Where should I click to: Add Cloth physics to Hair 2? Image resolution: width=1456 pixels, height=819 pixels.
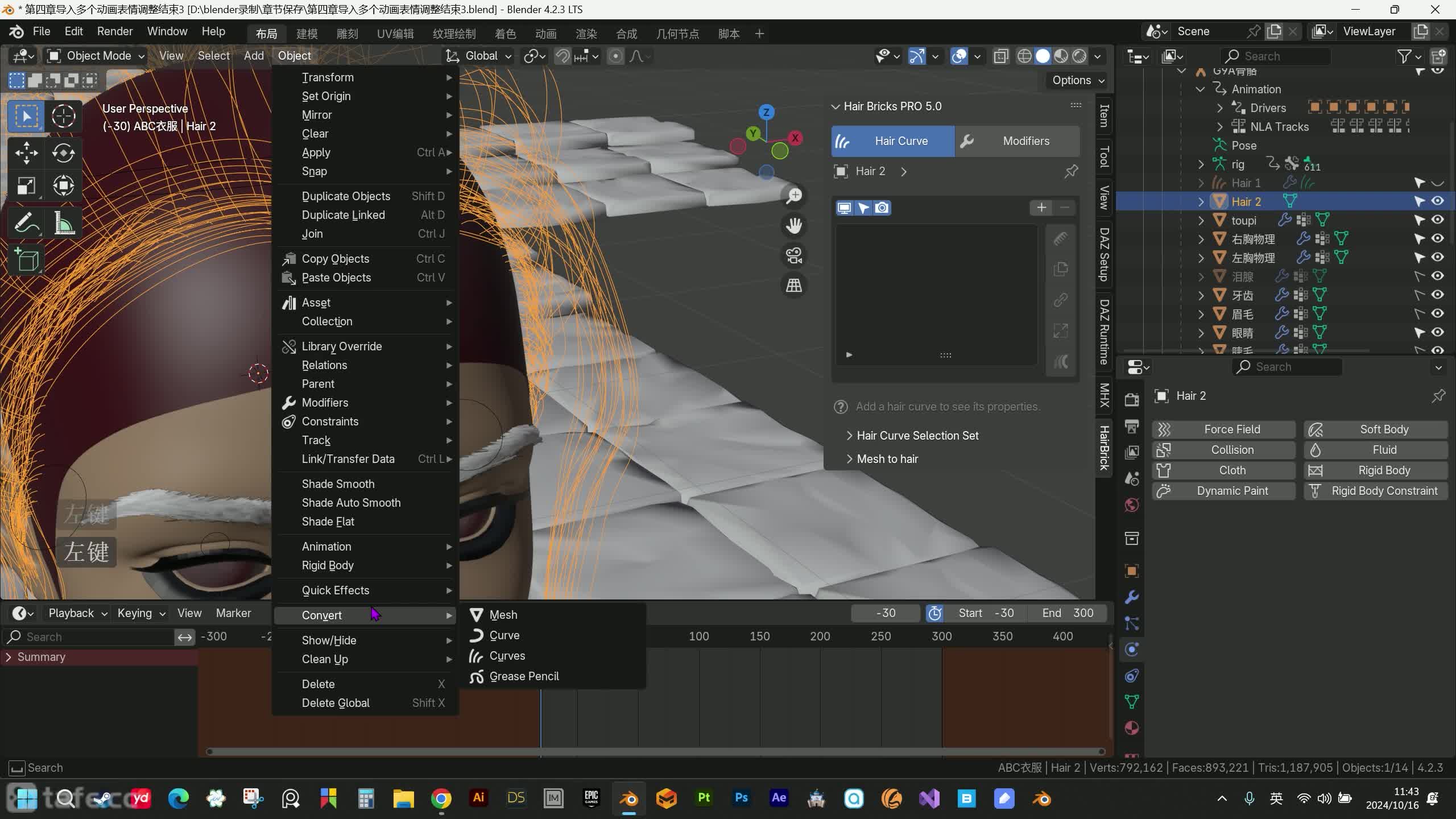(1224, 470)
